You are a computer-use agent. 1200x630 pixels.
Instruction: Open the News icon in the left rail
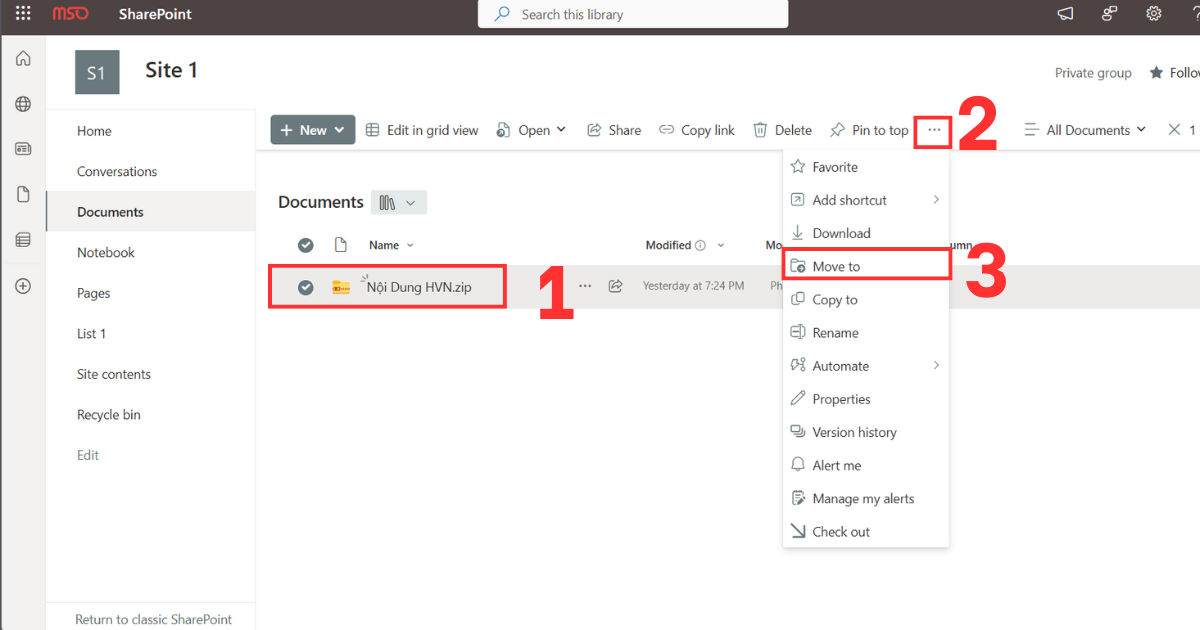click(22, 148)
